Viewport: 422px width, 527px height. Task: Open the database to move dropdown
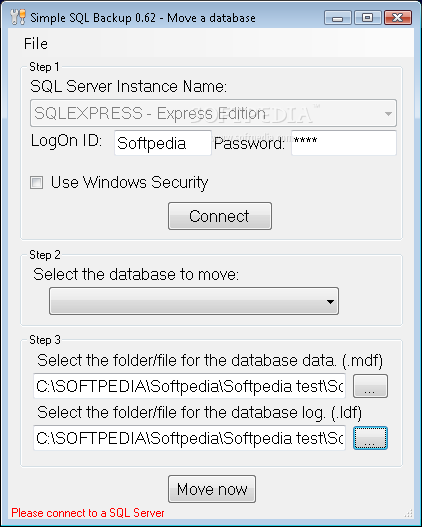tap(194, 301)
